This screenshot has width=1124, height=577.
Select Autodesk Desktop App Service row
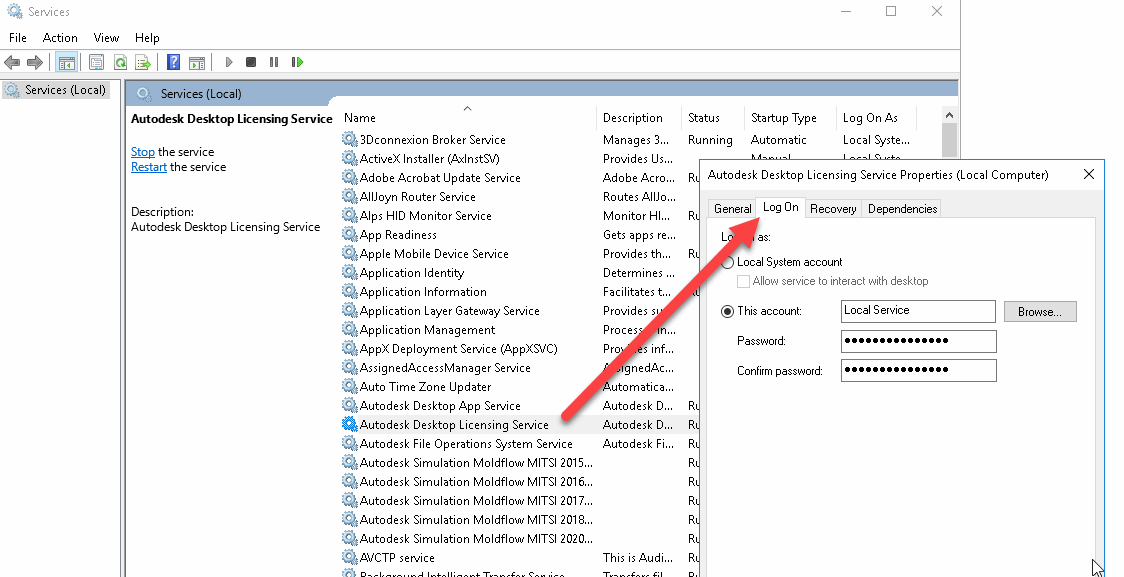pos(440,406)
